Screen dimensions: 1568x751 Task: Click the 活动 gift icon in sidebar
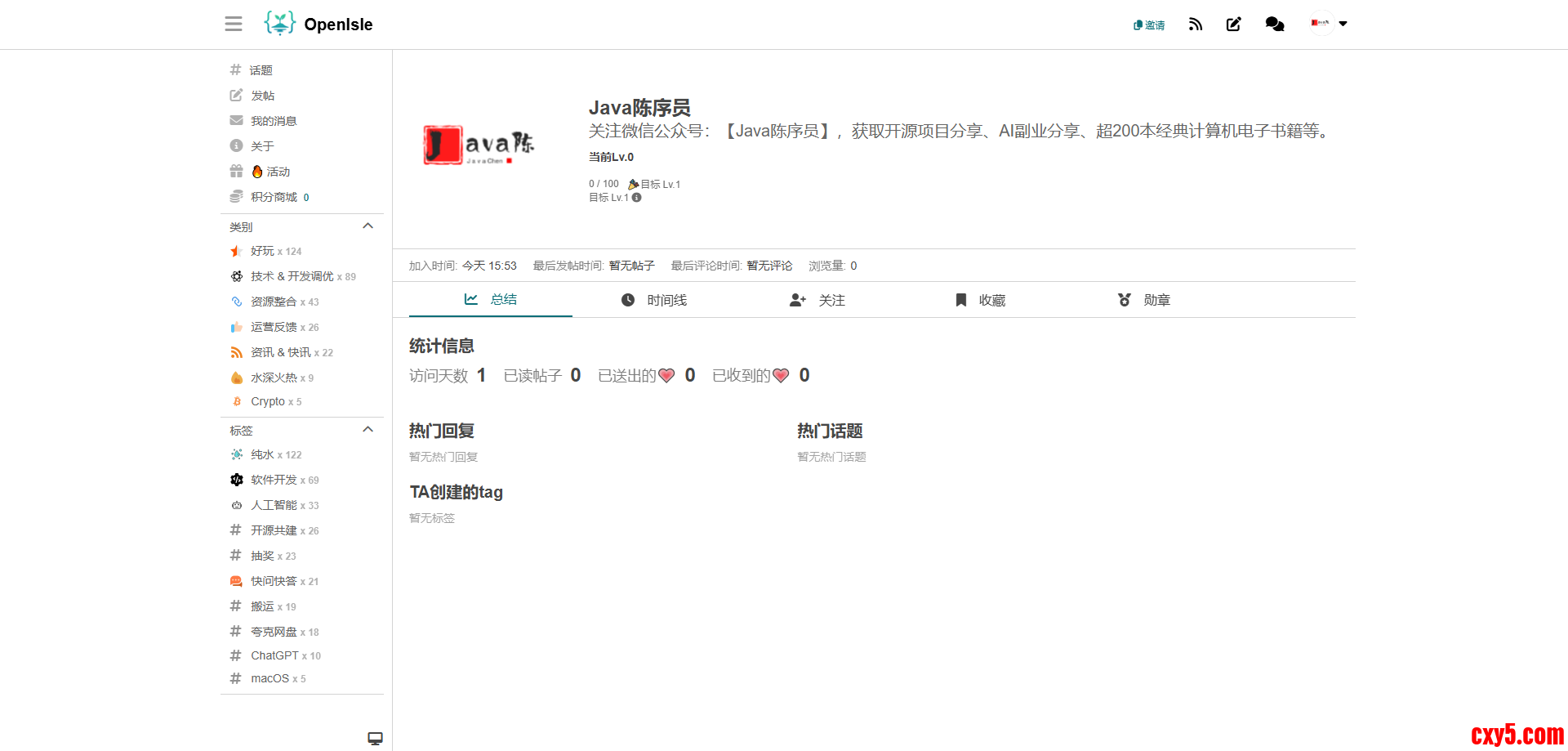tap(237, 172)
